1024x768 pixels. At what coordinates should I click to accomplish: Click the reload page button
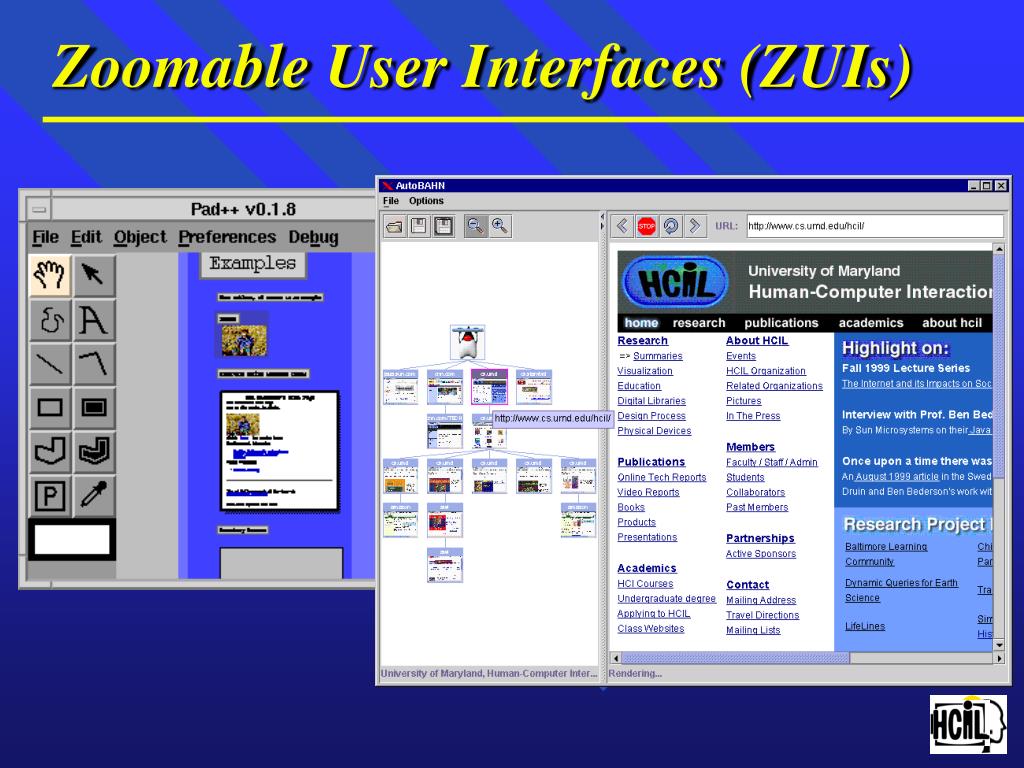pyautogui.click(x=671, y=226)
